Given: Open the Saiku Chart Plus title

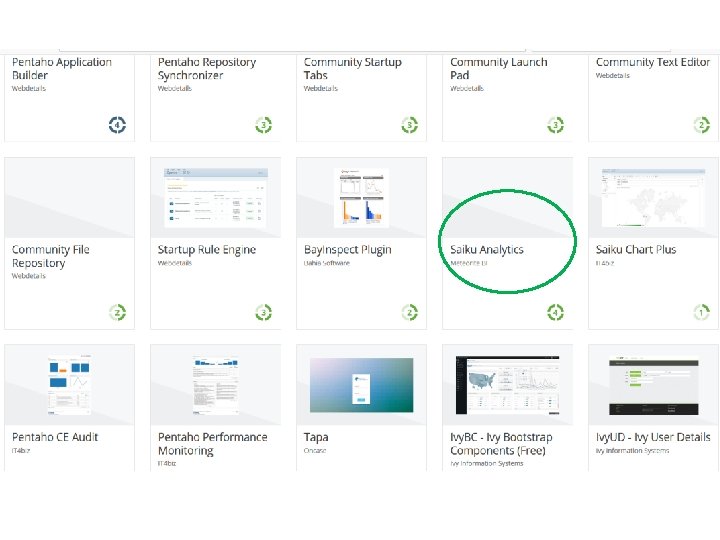Looking at the screenshot, I should [636, 250].
